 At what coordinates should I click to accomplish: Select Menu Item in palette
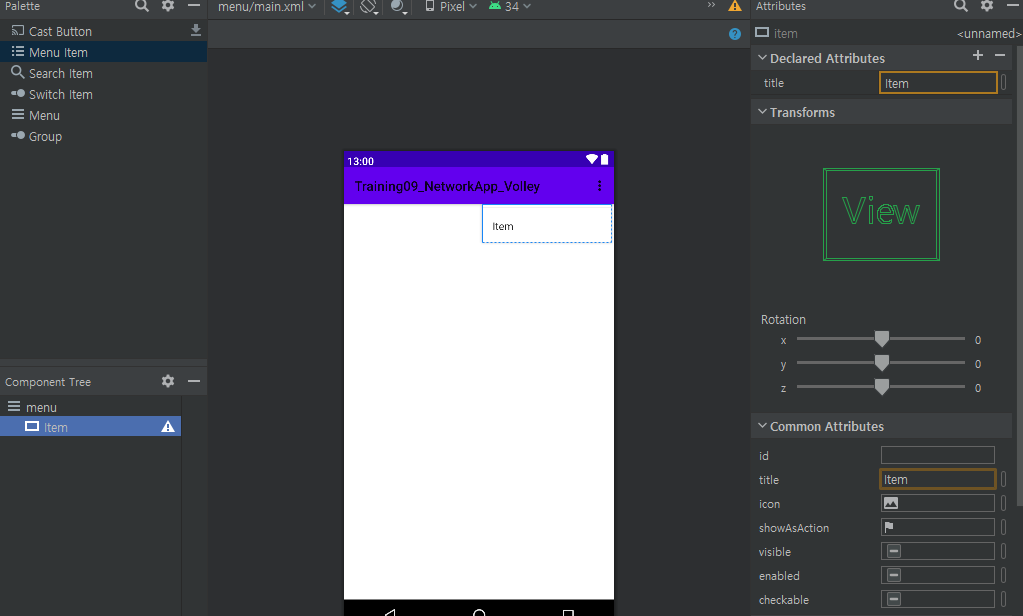[103, 52]
